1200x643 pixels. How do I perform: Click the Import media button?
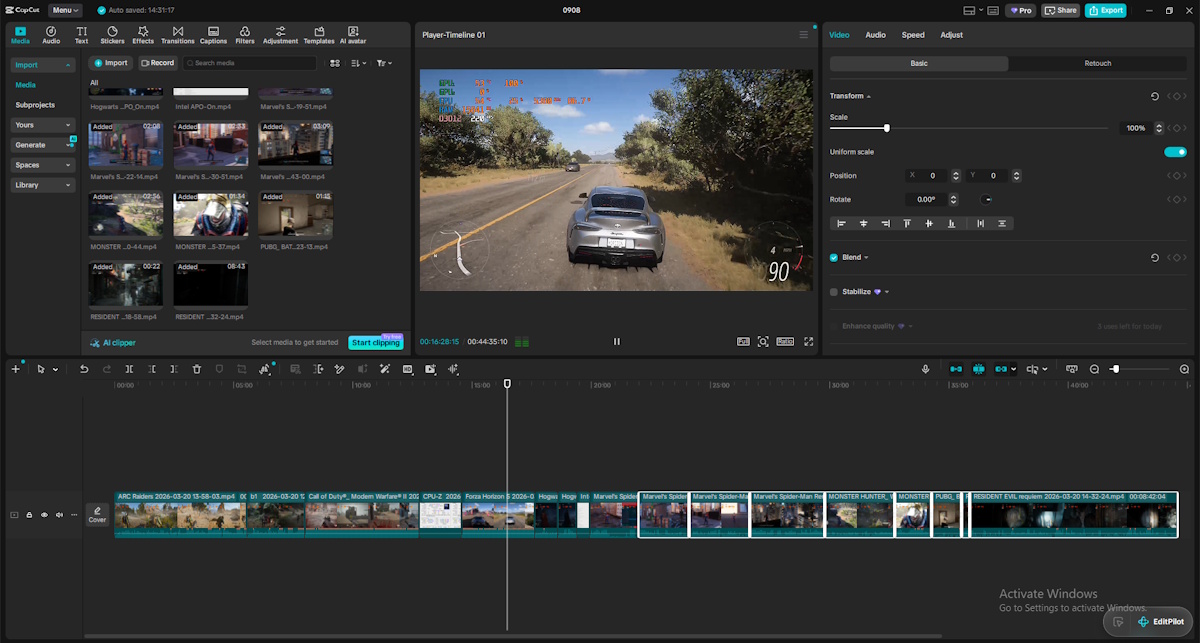tap(111, 63)
